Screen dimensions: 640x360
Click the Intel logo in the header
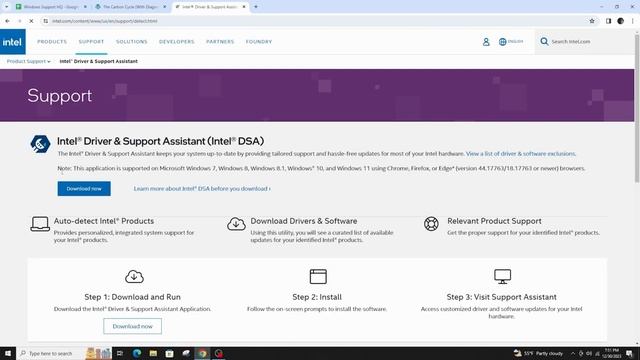coord(13,42)
